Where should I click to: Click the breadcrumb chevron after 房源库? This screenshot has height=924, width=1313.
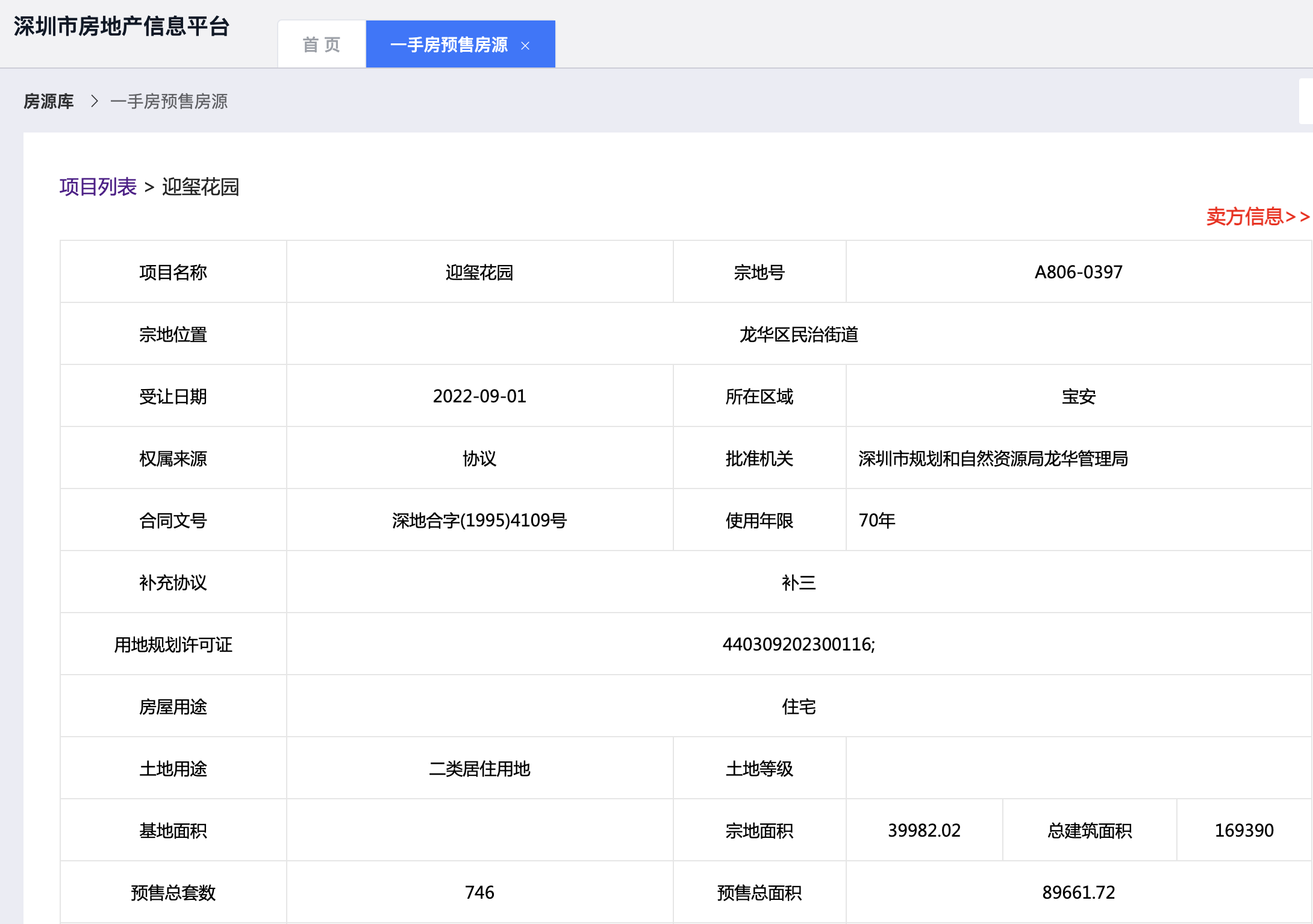(x=94, y=101)
